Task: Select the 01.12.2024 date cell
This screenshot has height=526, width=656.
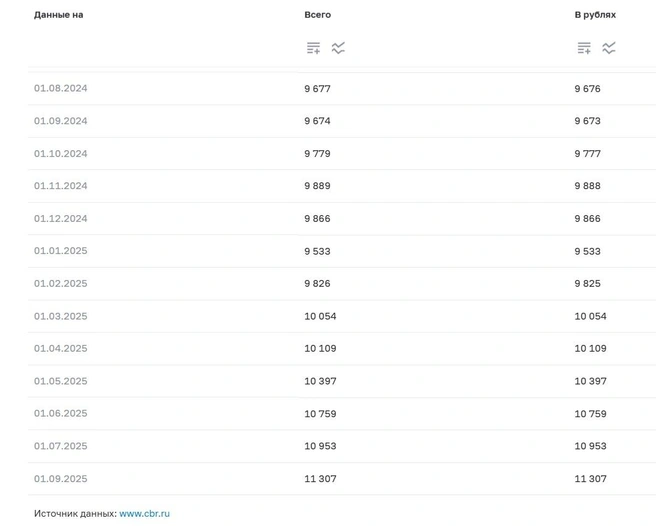Action: point(61,218)
